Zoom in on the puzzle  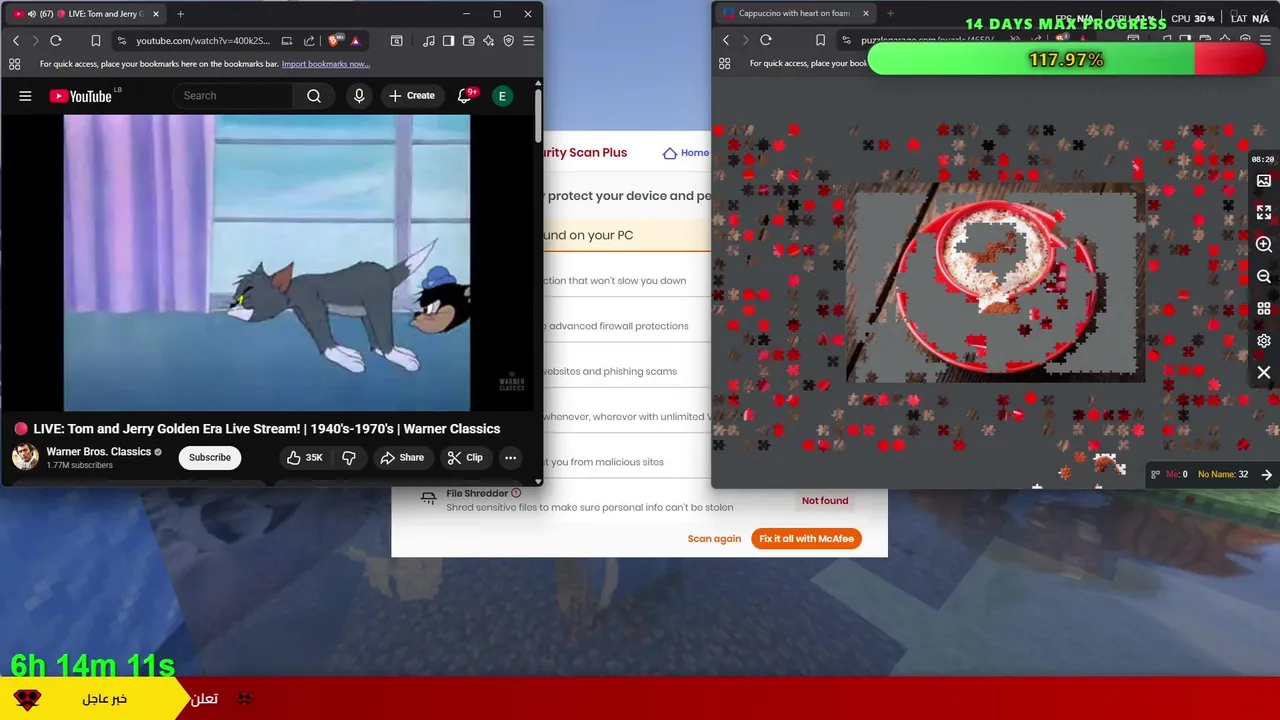tap(1264, 245)
